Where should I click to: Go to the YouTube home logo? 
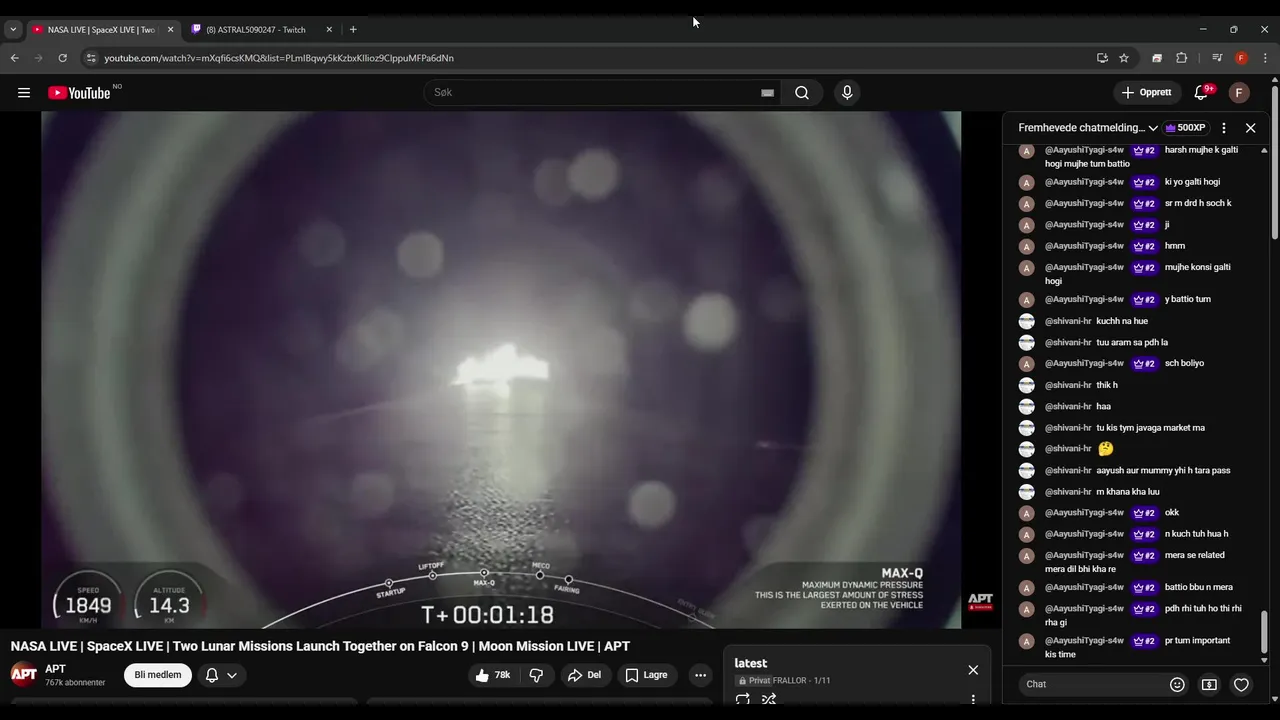79,93
